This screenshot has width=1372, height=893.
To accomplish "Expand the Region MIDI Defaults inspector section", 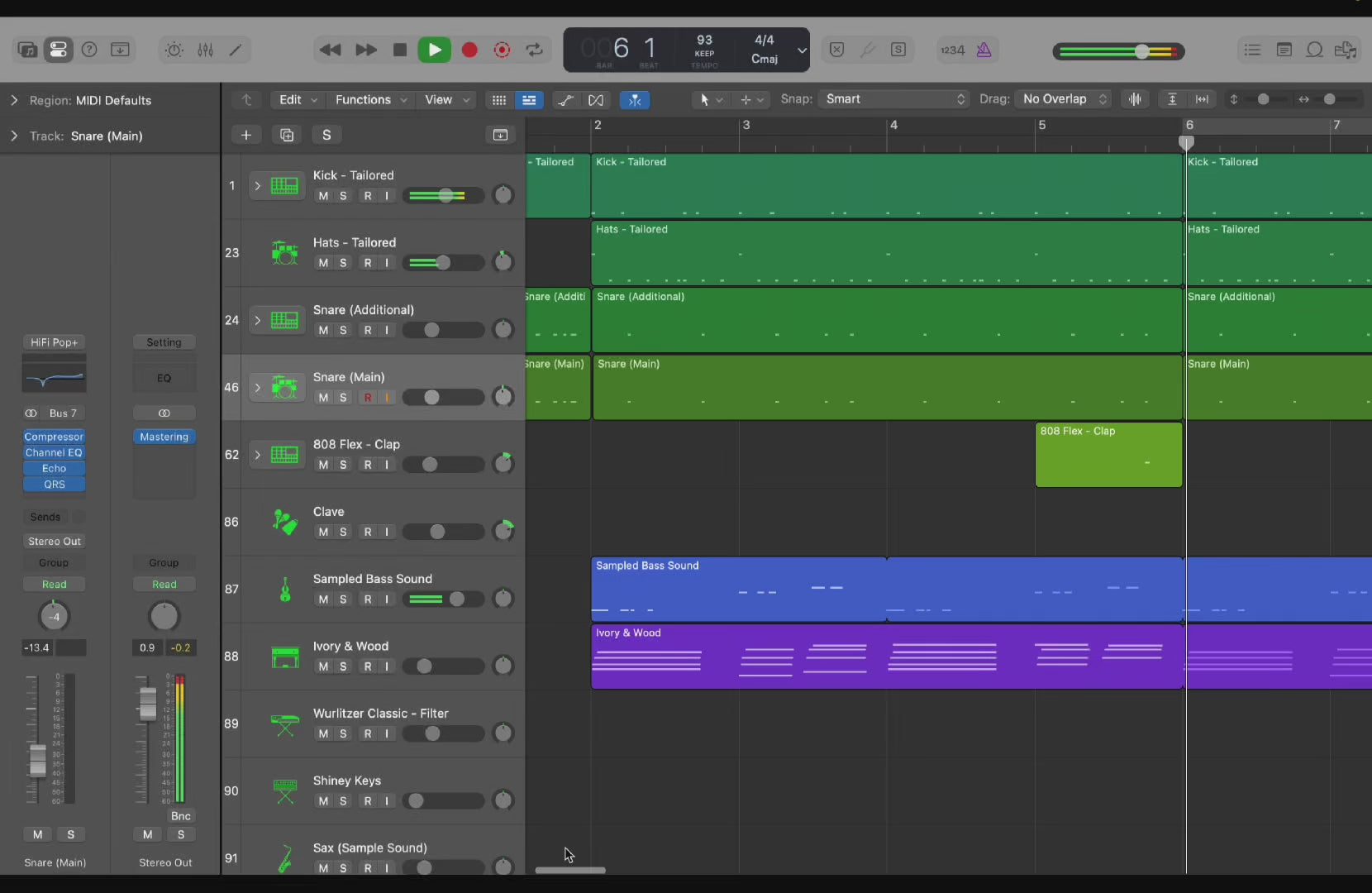I will click(x=14, y=100).
